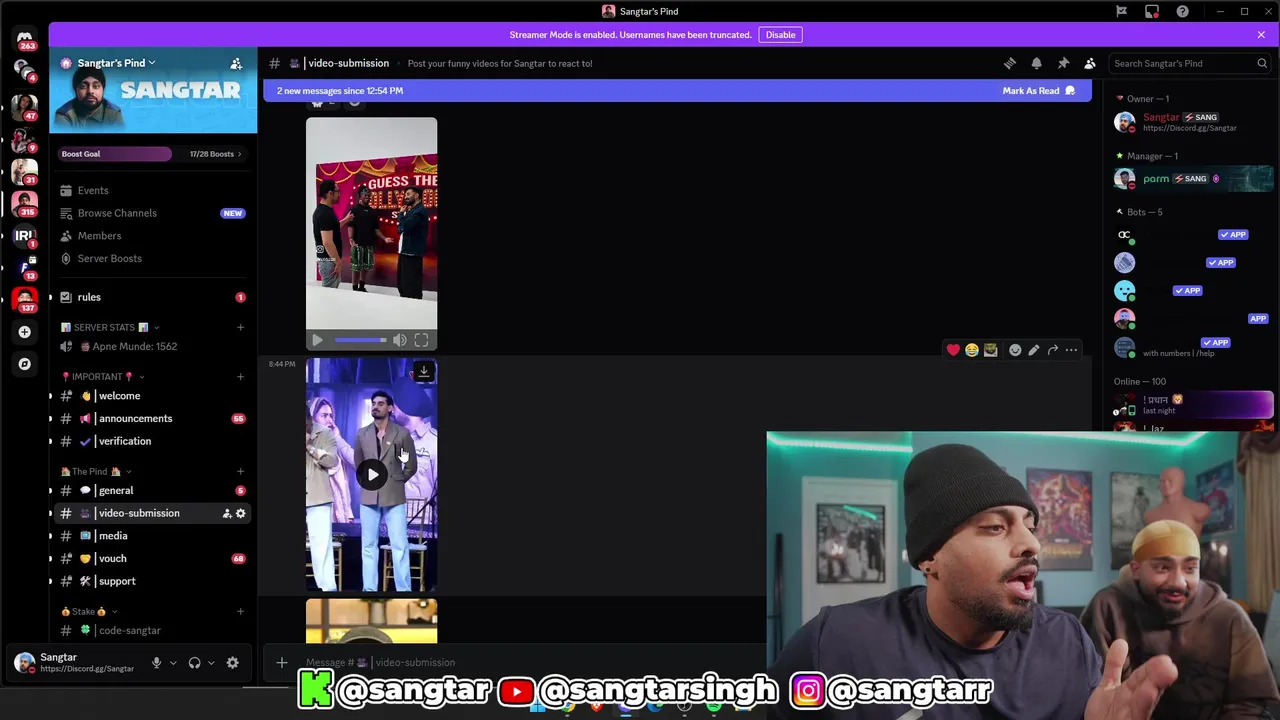This screenshot has height=720, width=1280.
Task: Dismiss Streamer Mode banner
Action: coord(1261,35)
